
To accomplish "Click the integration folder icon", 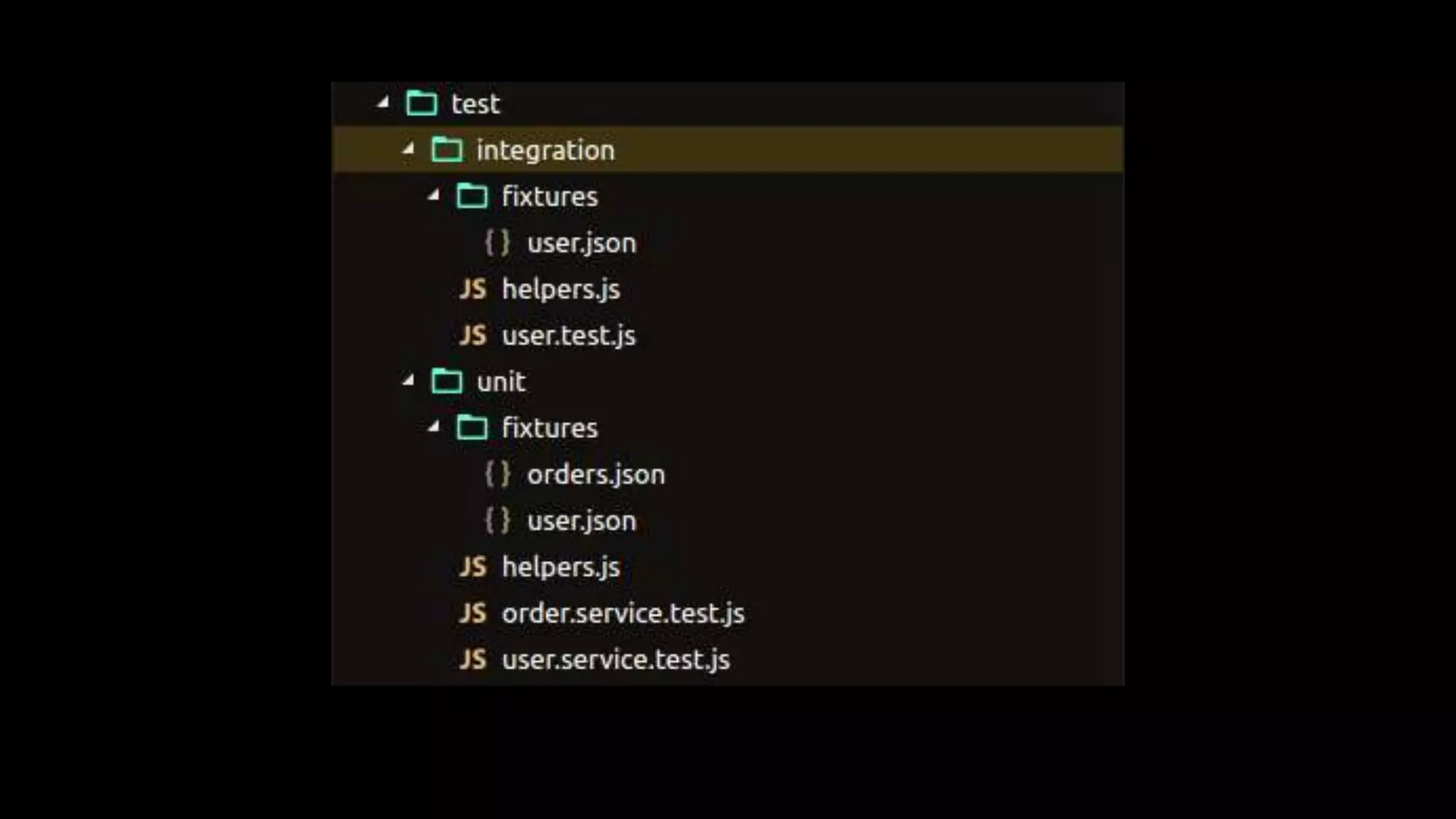I will point(446,150).
